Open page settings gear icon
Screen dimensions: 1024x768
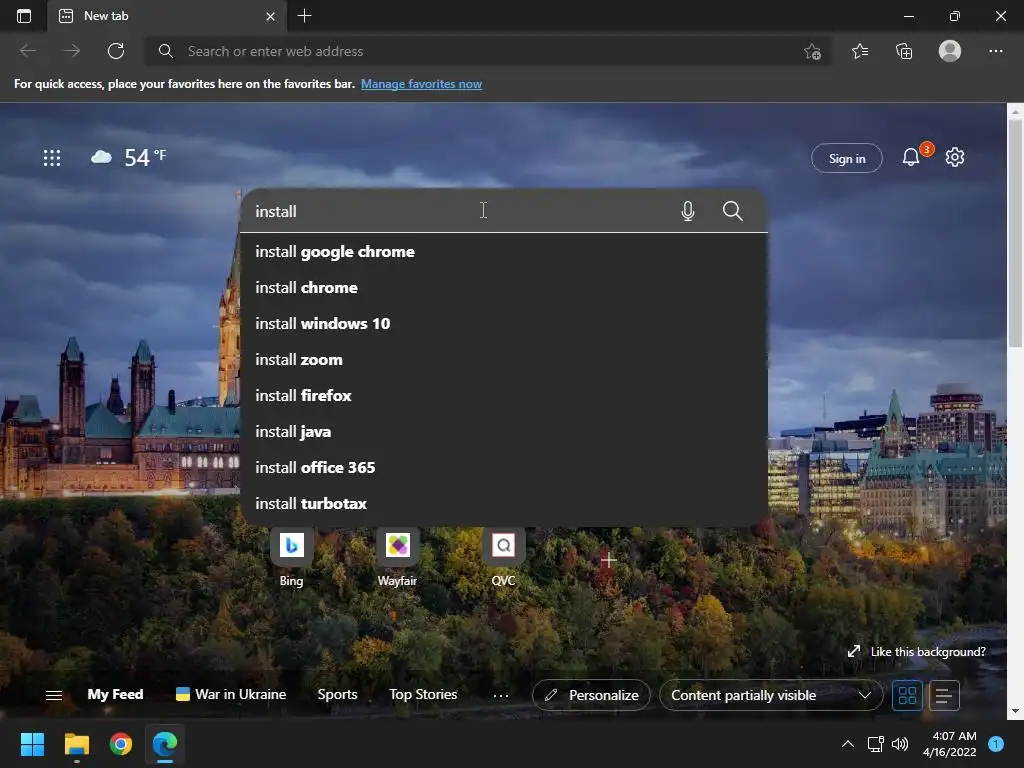(955, 157)
